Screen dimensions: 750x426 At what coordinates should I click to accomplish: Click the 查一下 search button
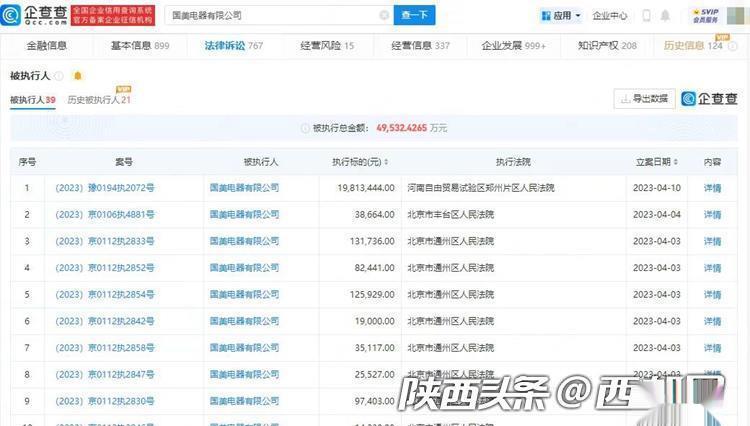pyautogui.click(x=414, y=15)
